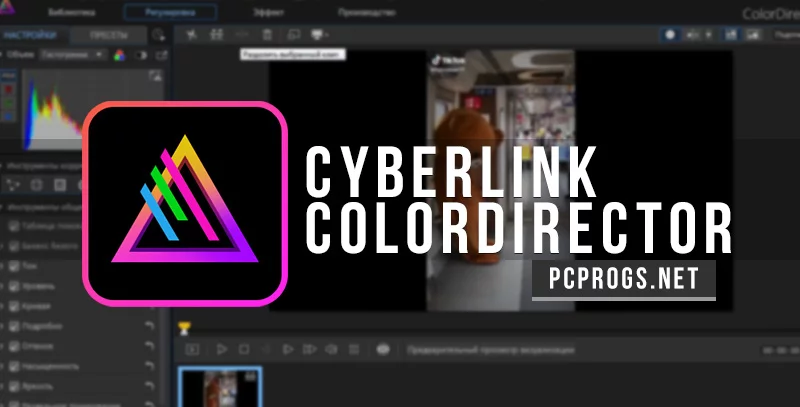
Task: Select the НАСТРОЙКИ sub-tab
Action: [x=31, y=35]
